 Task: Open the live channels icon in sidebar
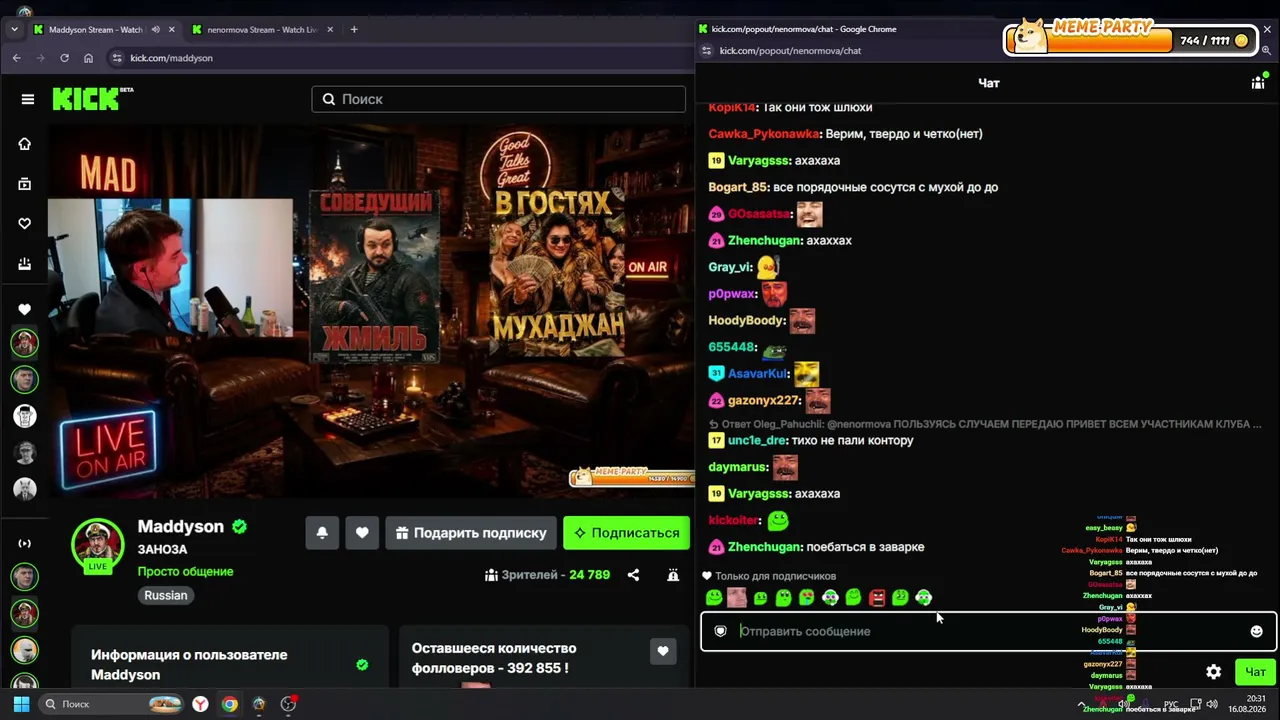[25, 543]
